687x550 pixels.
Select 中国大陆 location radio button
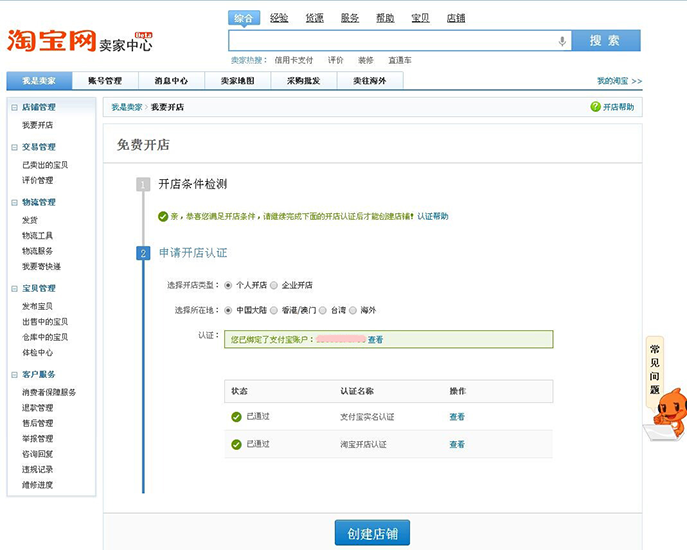click(x=228, y=310)
